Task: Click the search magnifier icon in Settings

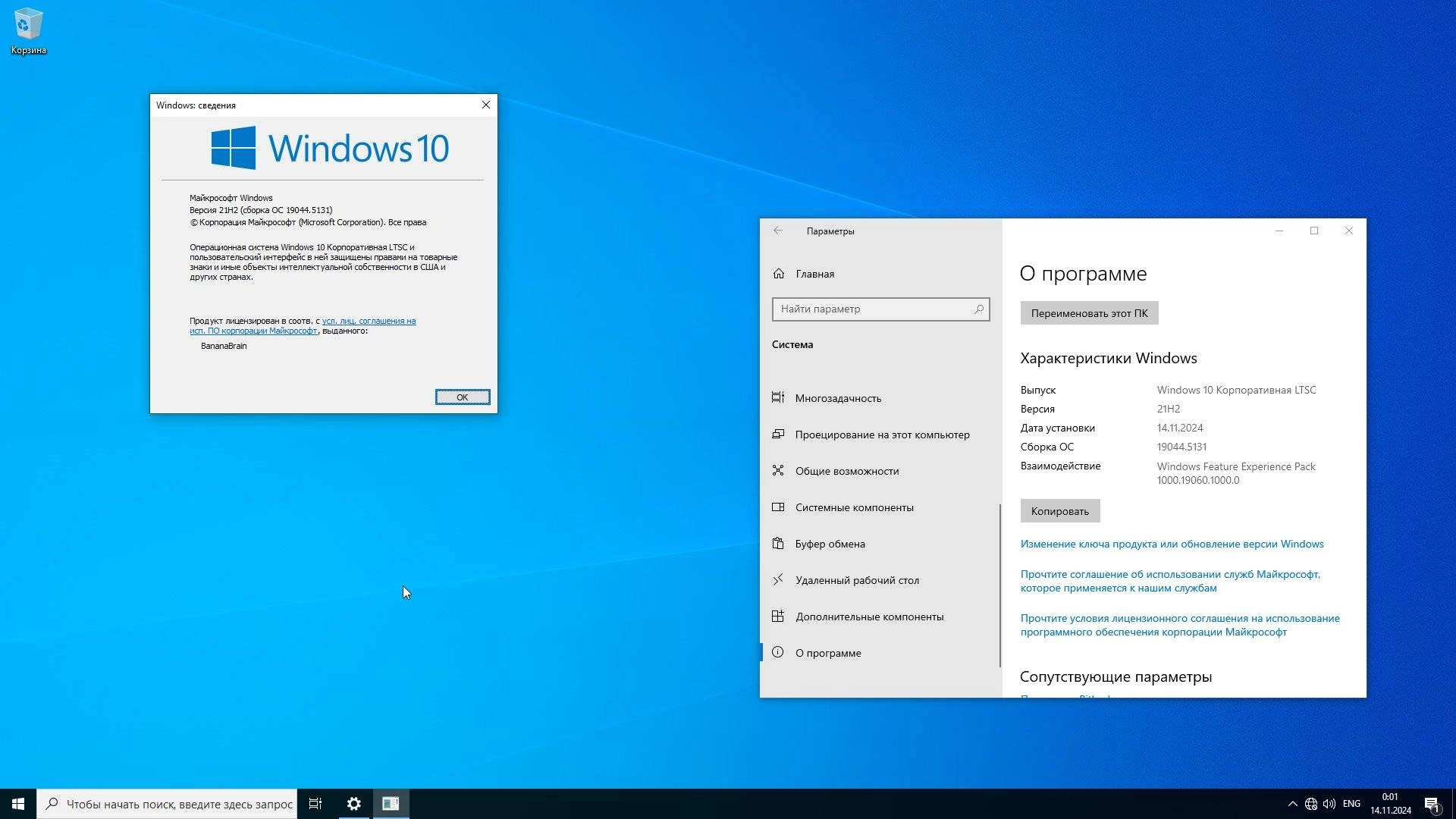Action: click(x=978, y=309)
